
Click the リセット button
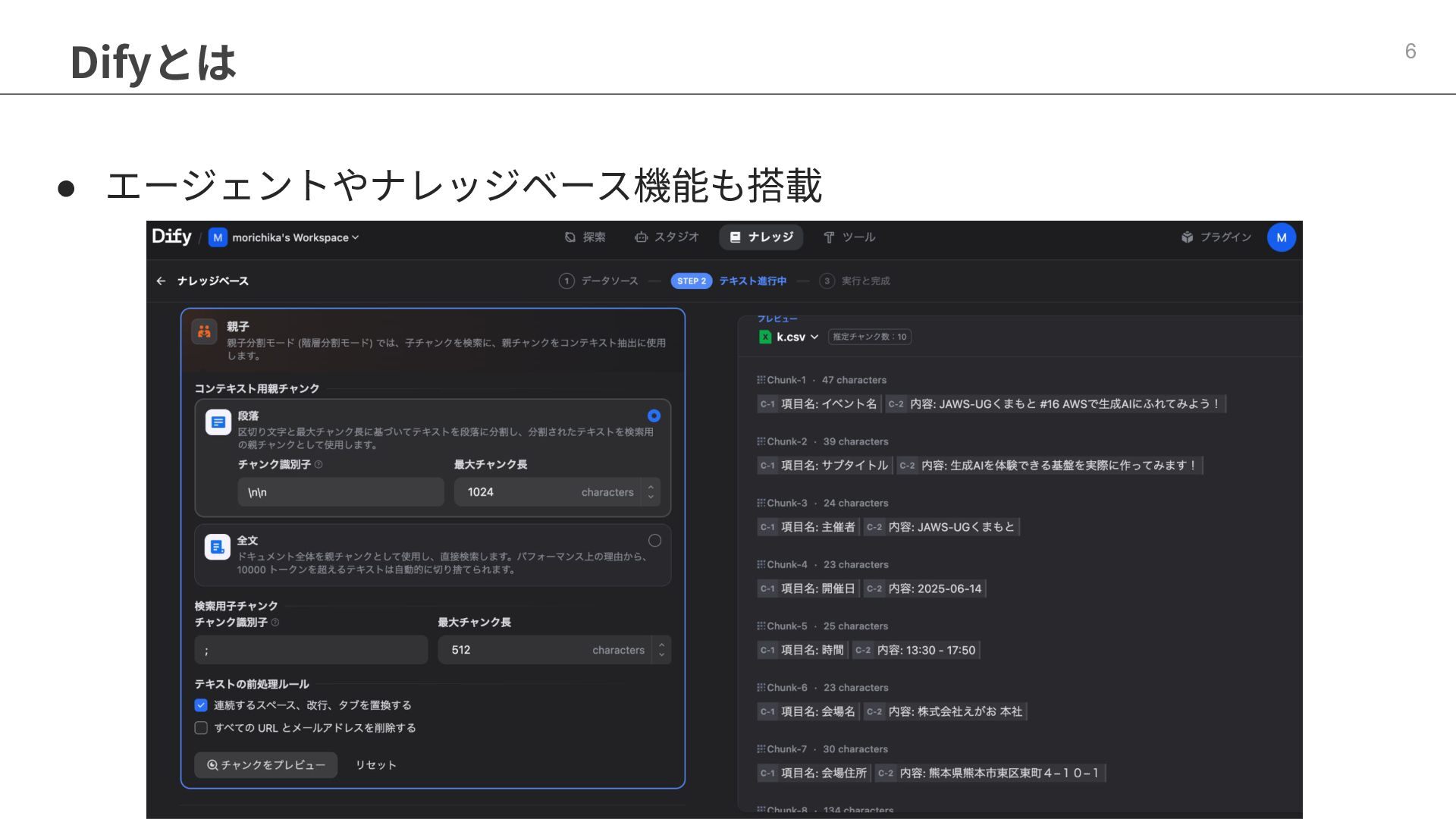point(376,765)
